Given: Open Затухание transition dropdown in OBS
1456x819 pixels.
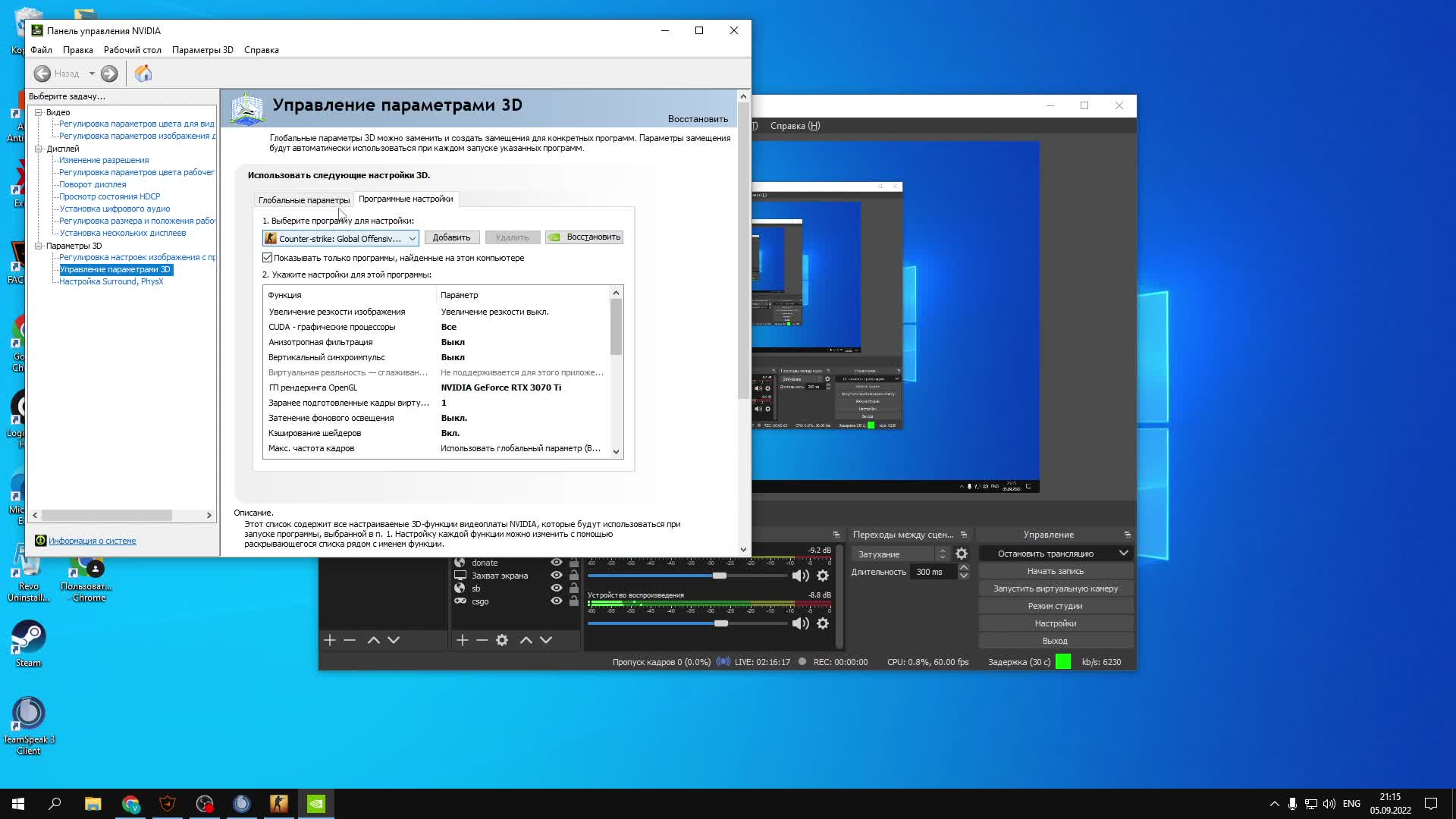Looking at the screenshot, I should [900, 554].
